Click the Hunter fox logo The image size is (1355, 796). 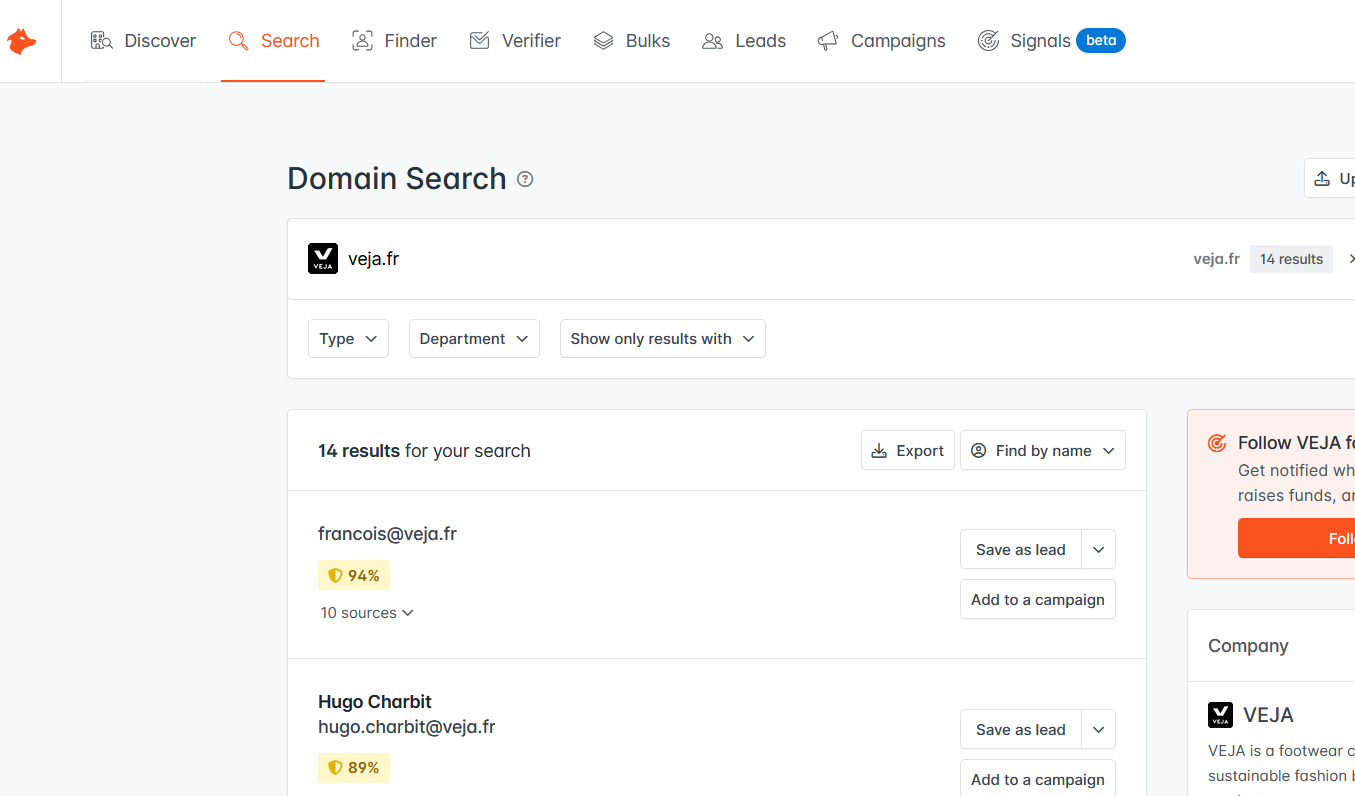[21, 41]
